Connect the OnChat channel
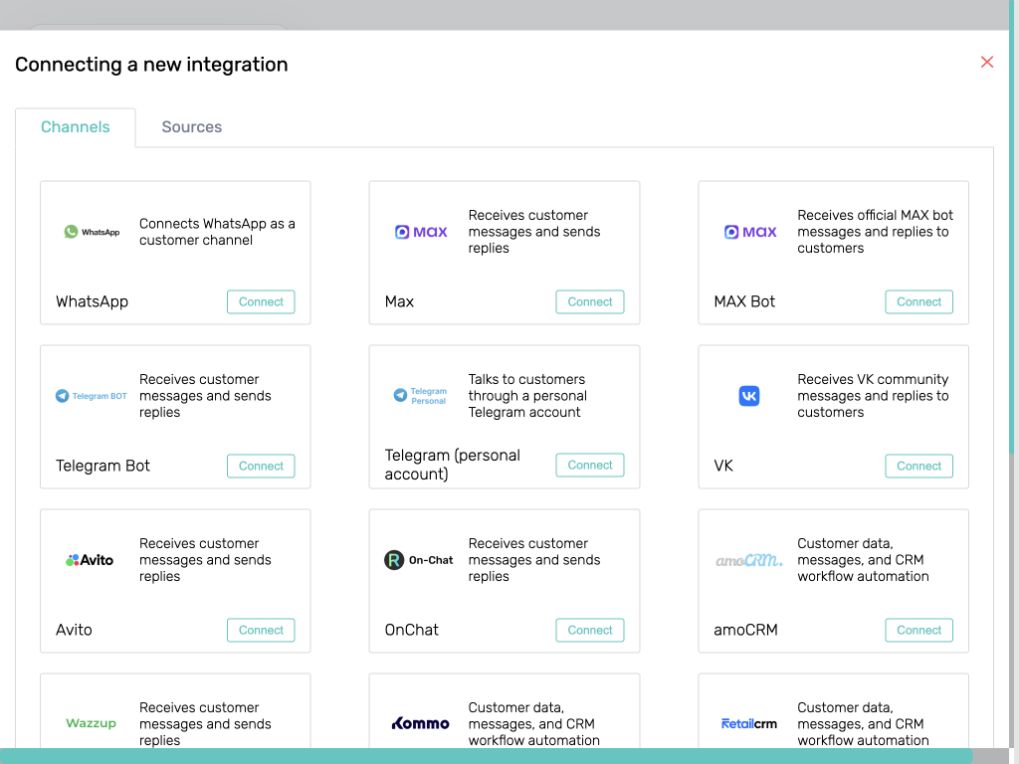The height and width of the screenshot is (764, 1019). (x=589, y=630)
